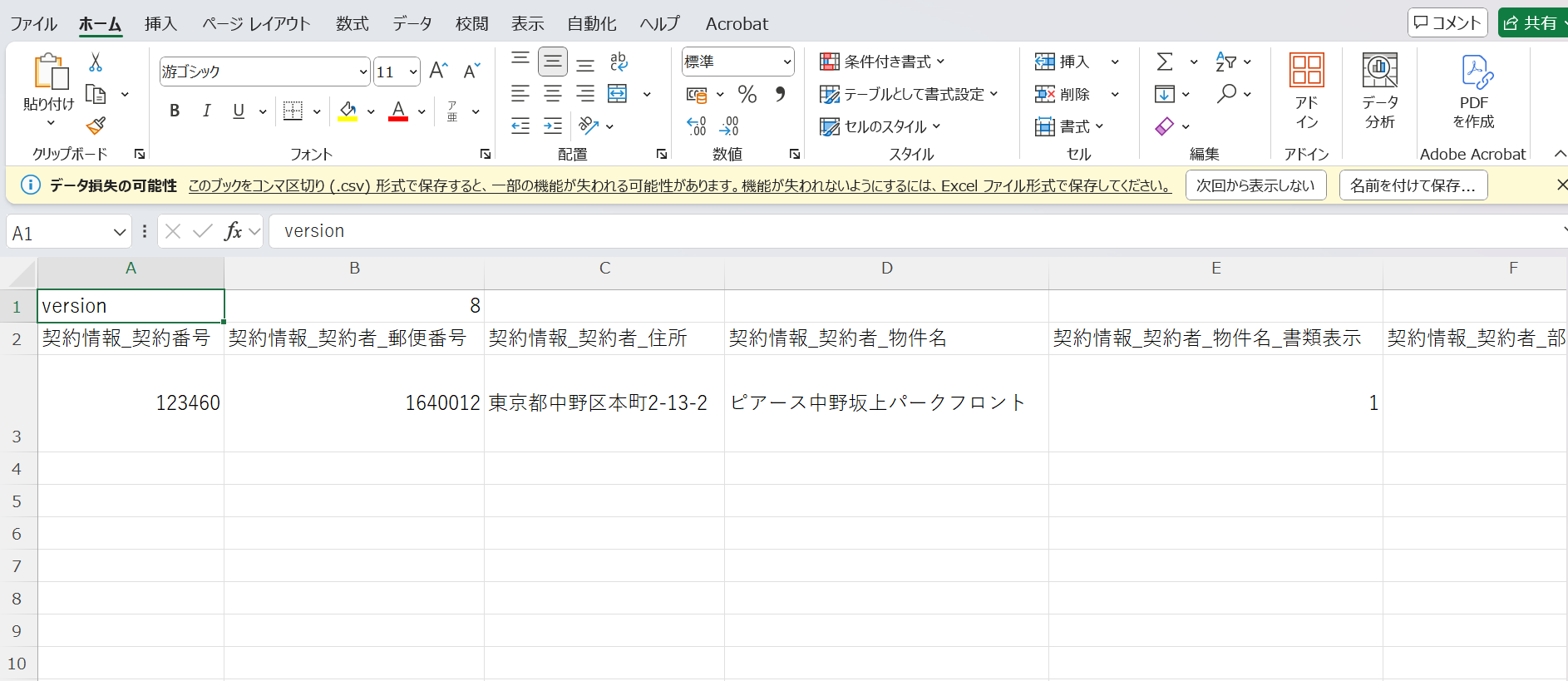The width and height of the screenshot is (1568, 681).
Task: Click the Data Analysis icon
Action: 1380,91
